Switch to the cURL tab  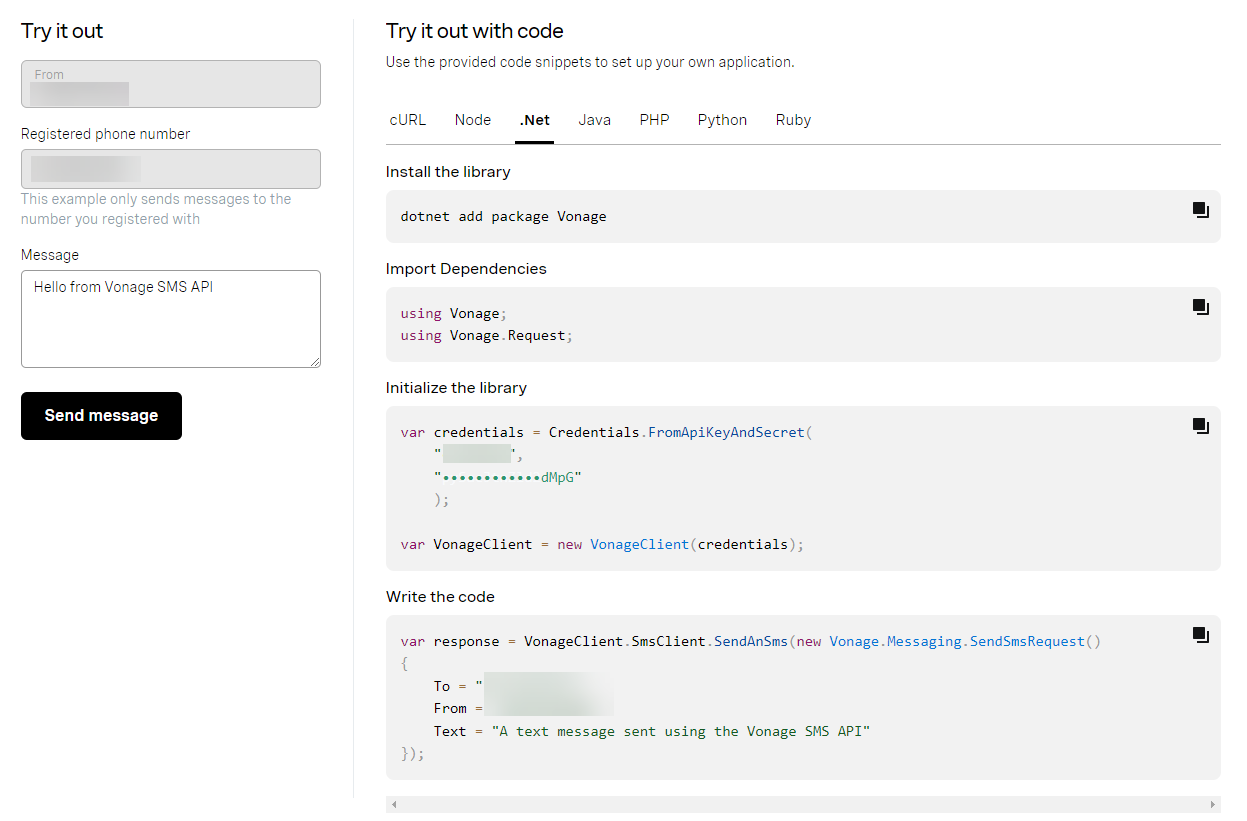pyautogui.click(x=408, y=120)
